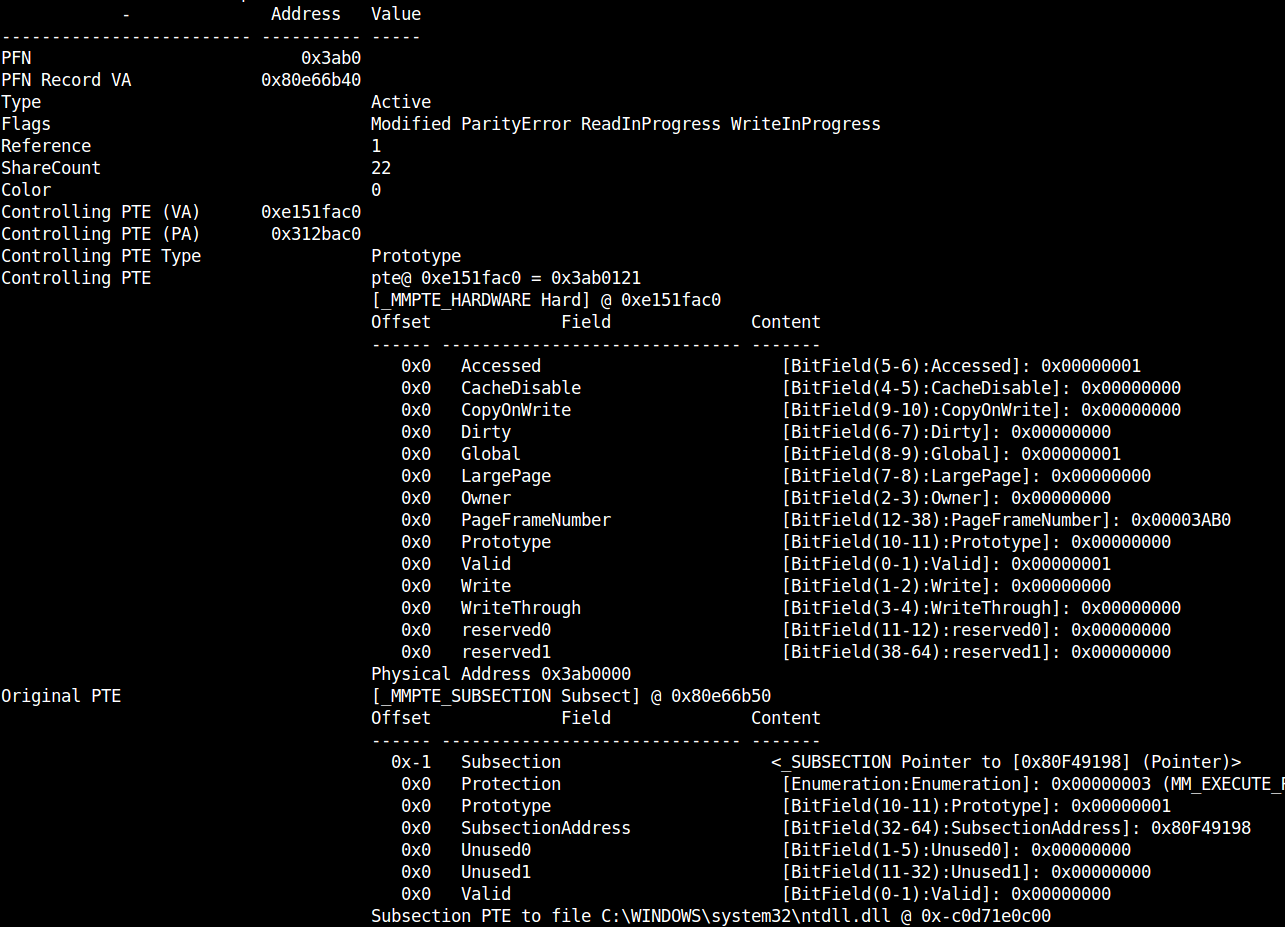Click the pte@ 0xe151fac0 = 0x3ab0121 line
Image resolution: width=1285 pixels, height=927 pixels.
point(506,278)
